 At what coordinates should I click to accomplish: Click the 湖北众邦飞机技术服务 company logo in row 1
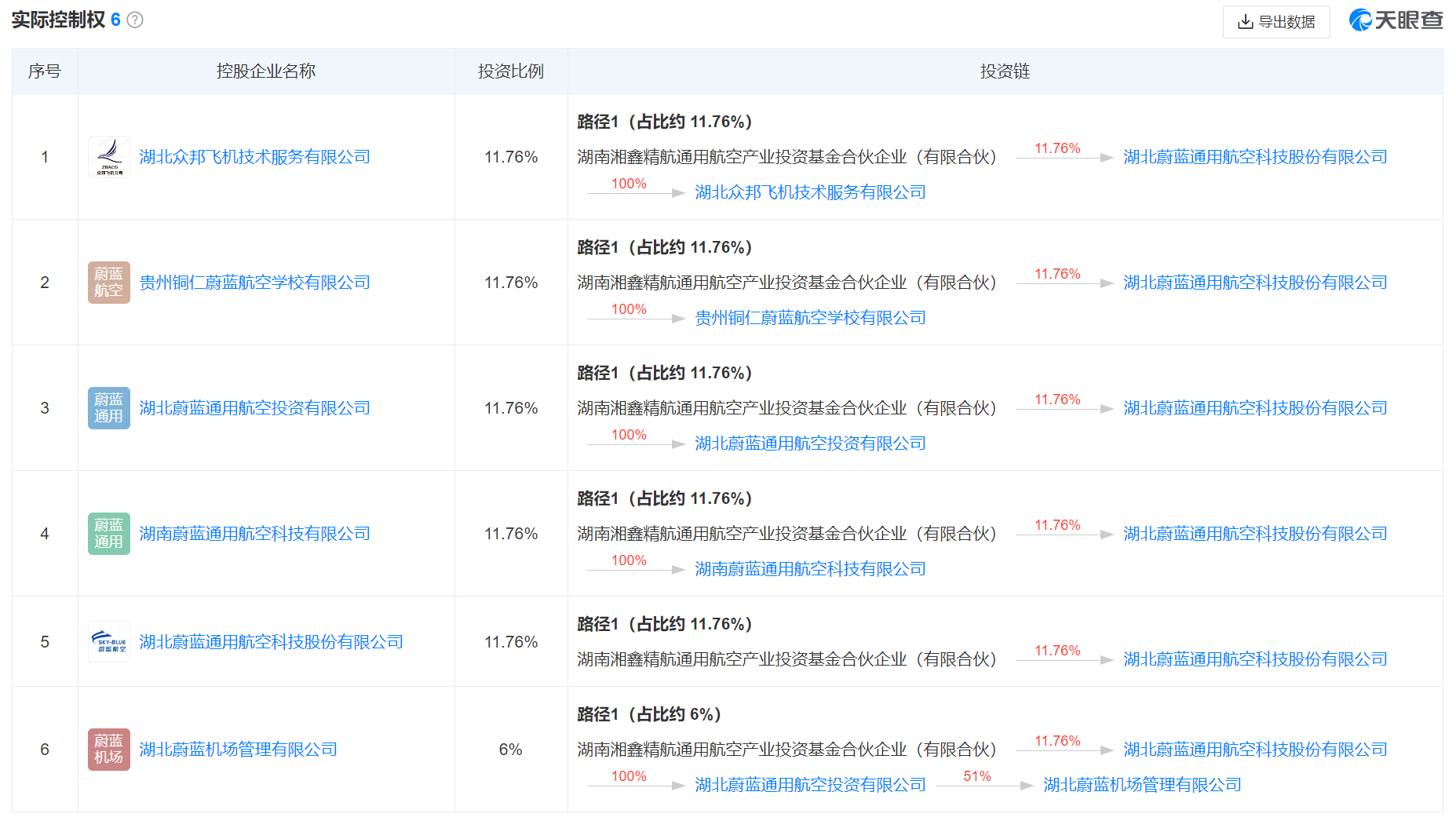click(x=109, y=157)
